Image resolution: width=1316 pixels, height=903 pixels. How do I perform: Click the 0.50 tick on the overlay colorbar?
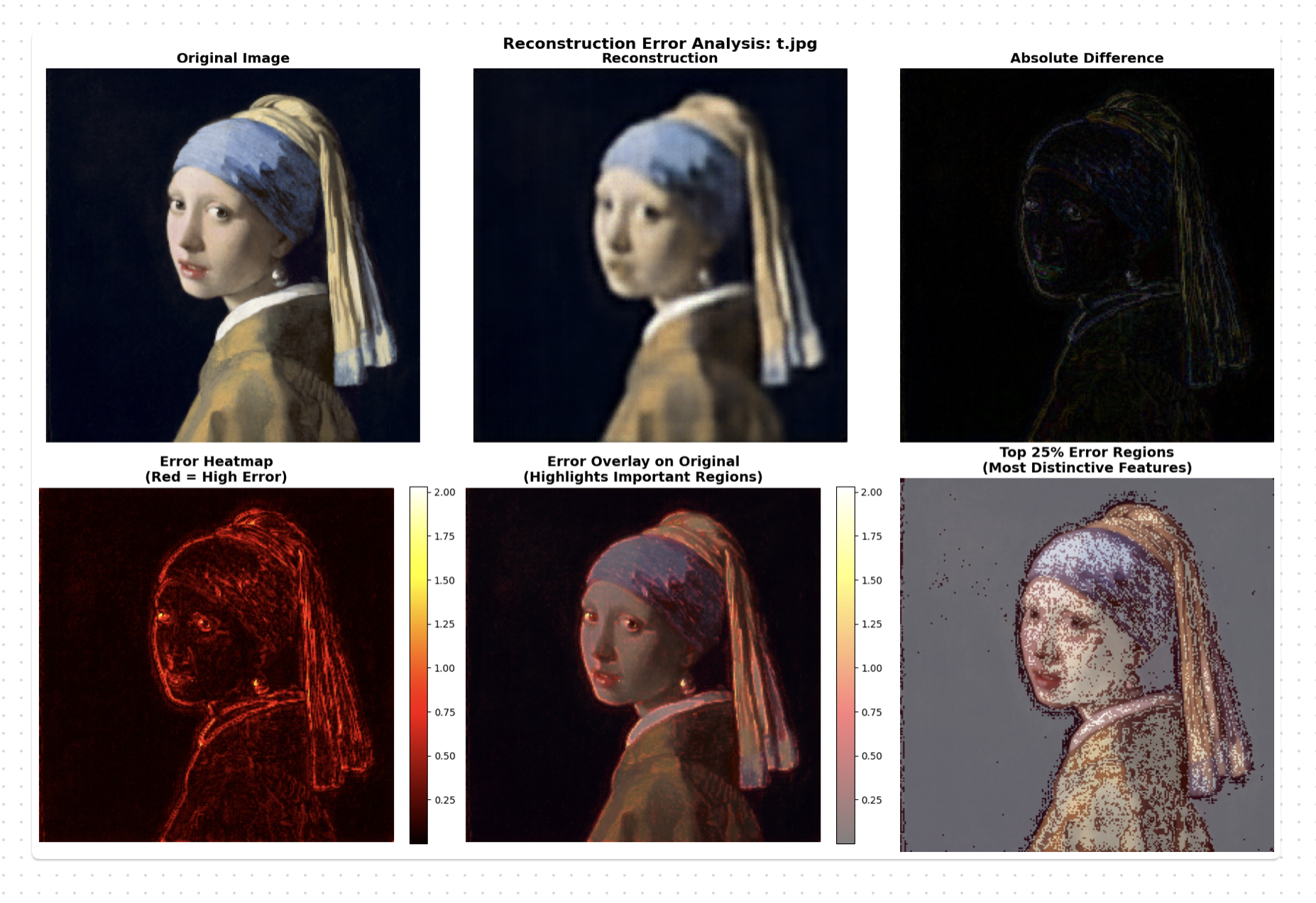872,756
